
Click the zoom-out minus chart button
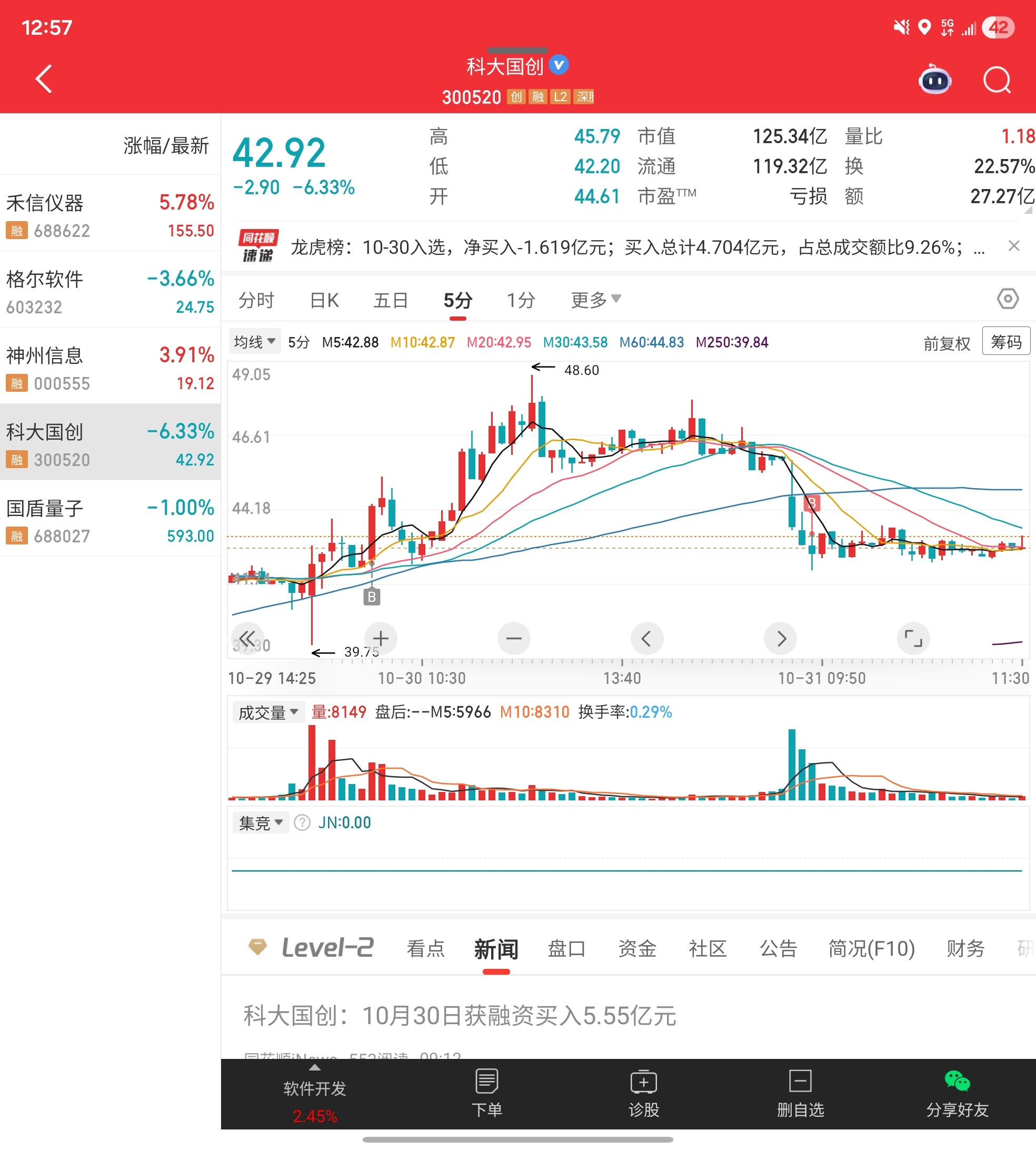click(x=513, y=638)
